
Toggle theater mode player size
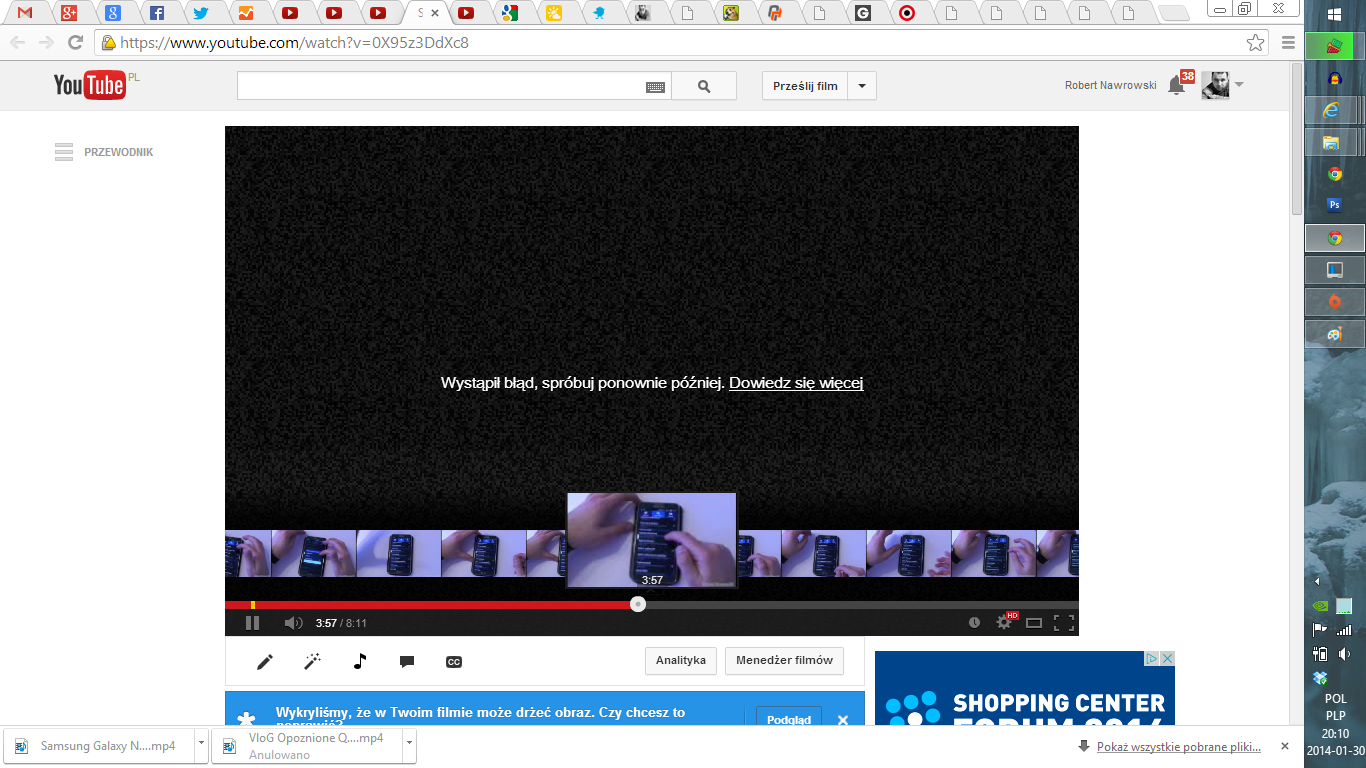pyautogui.click(x=1034, y=623)
